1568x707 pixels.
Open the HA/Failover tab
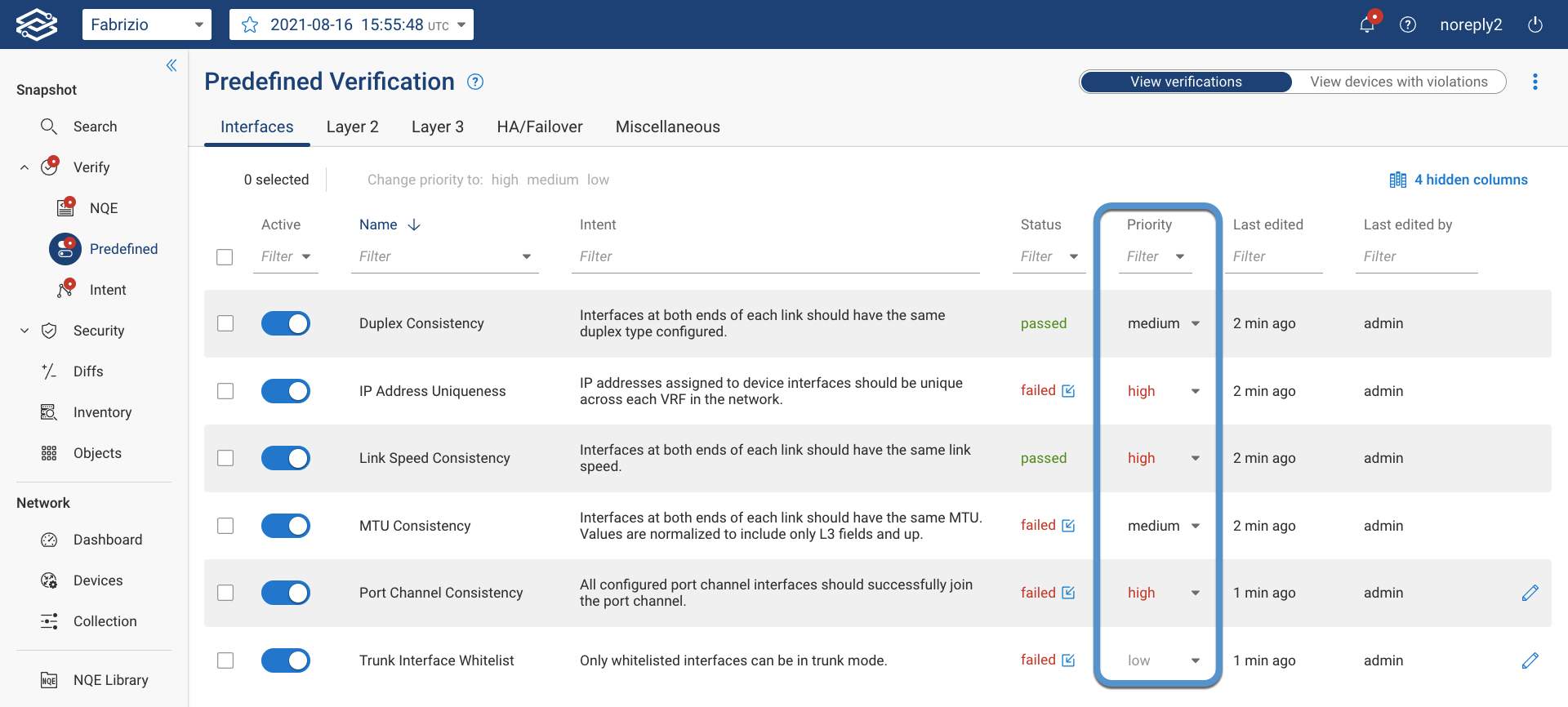click(540, 127)
